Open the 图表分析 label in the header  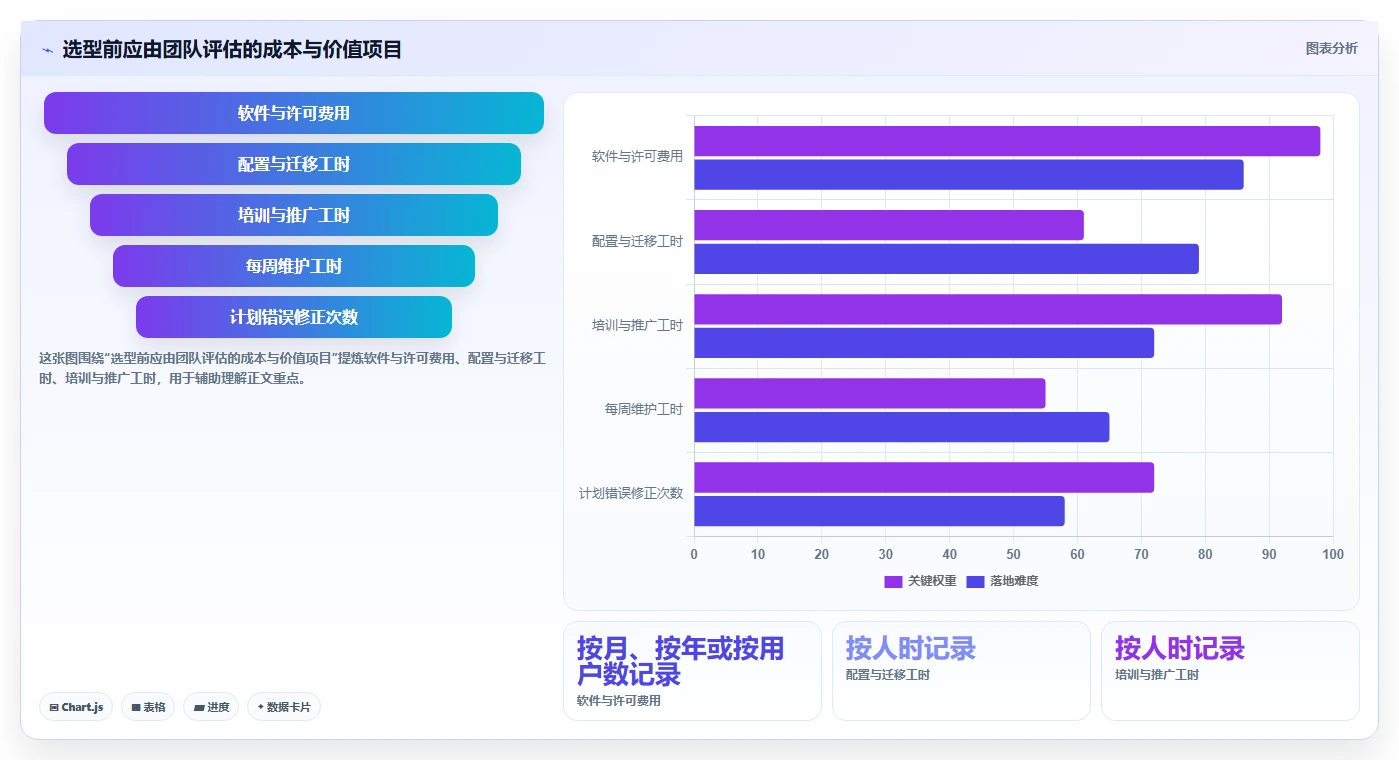tap(1331, 48)
